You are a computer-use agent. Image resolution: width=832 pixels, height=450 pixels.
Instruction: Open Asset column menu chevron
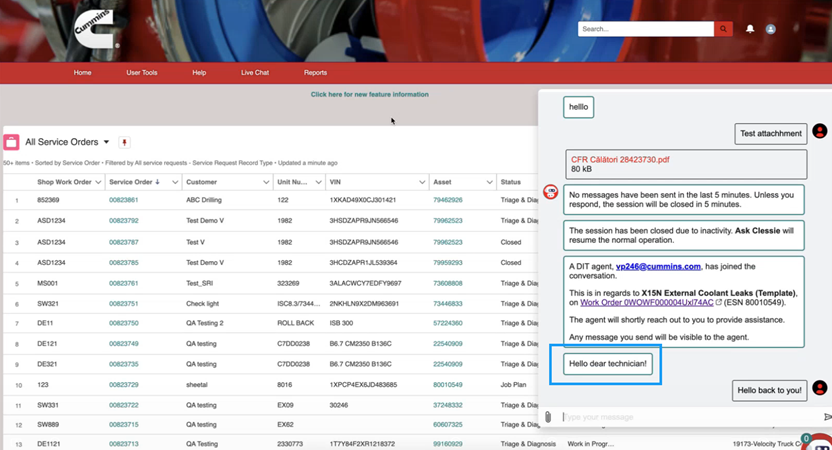click(489, 183)
